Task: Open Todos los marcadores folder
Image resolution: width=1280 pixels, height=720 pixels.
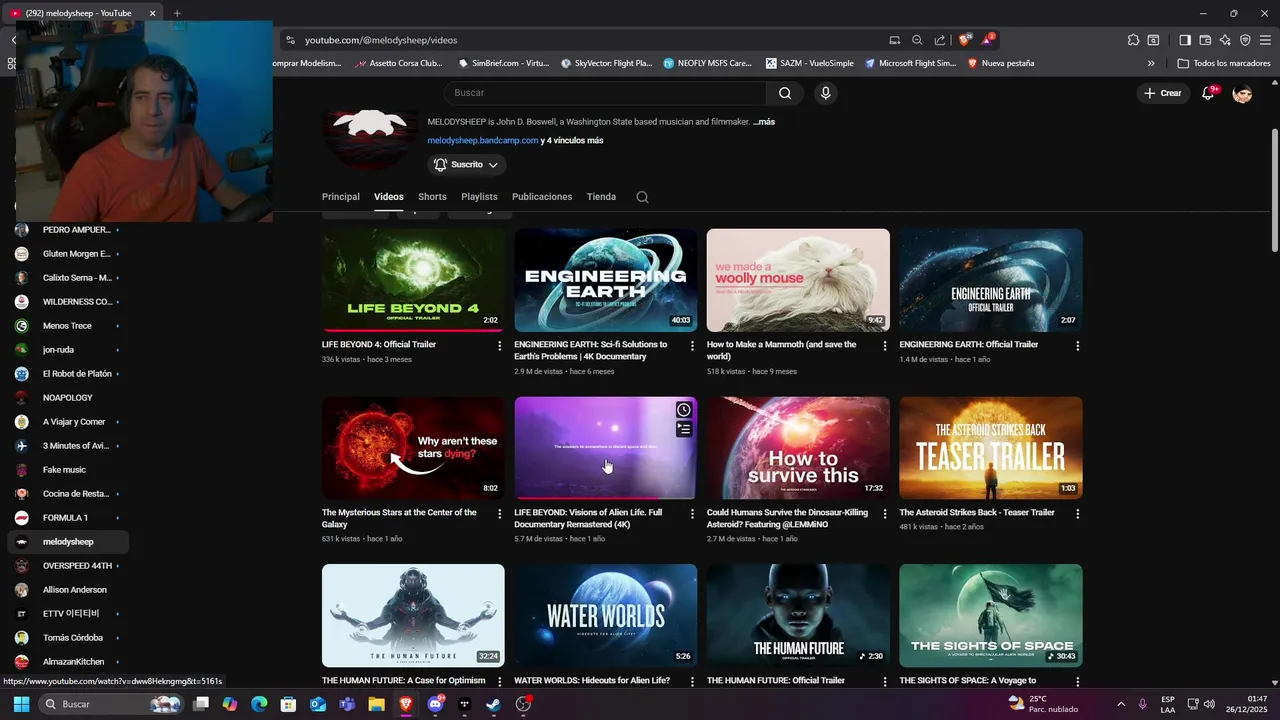Action: [x=1224, y=63]
